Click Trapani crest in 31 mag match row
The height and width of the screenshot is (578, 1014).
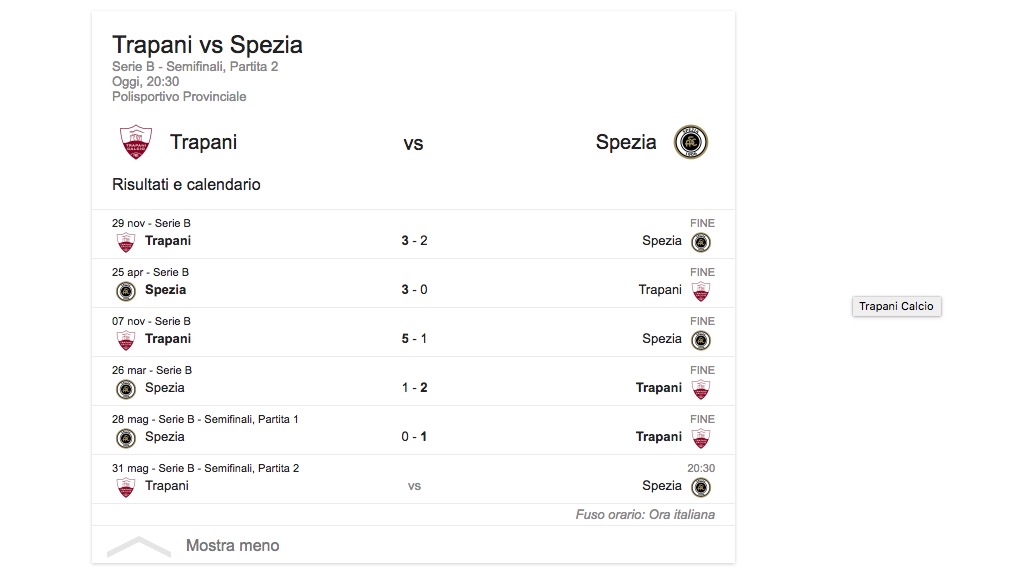pos(126,487)
